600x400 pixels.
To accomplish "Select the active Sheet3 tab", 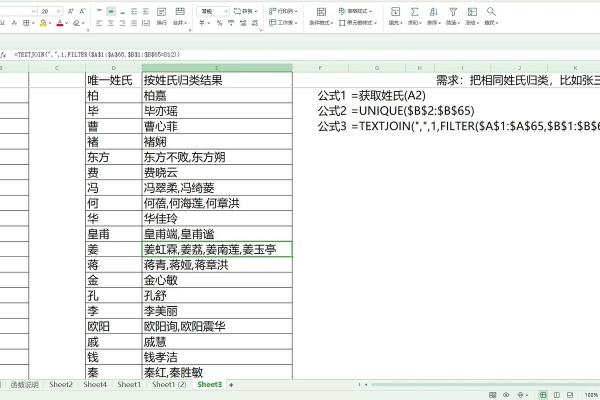I will coord(209,384).
